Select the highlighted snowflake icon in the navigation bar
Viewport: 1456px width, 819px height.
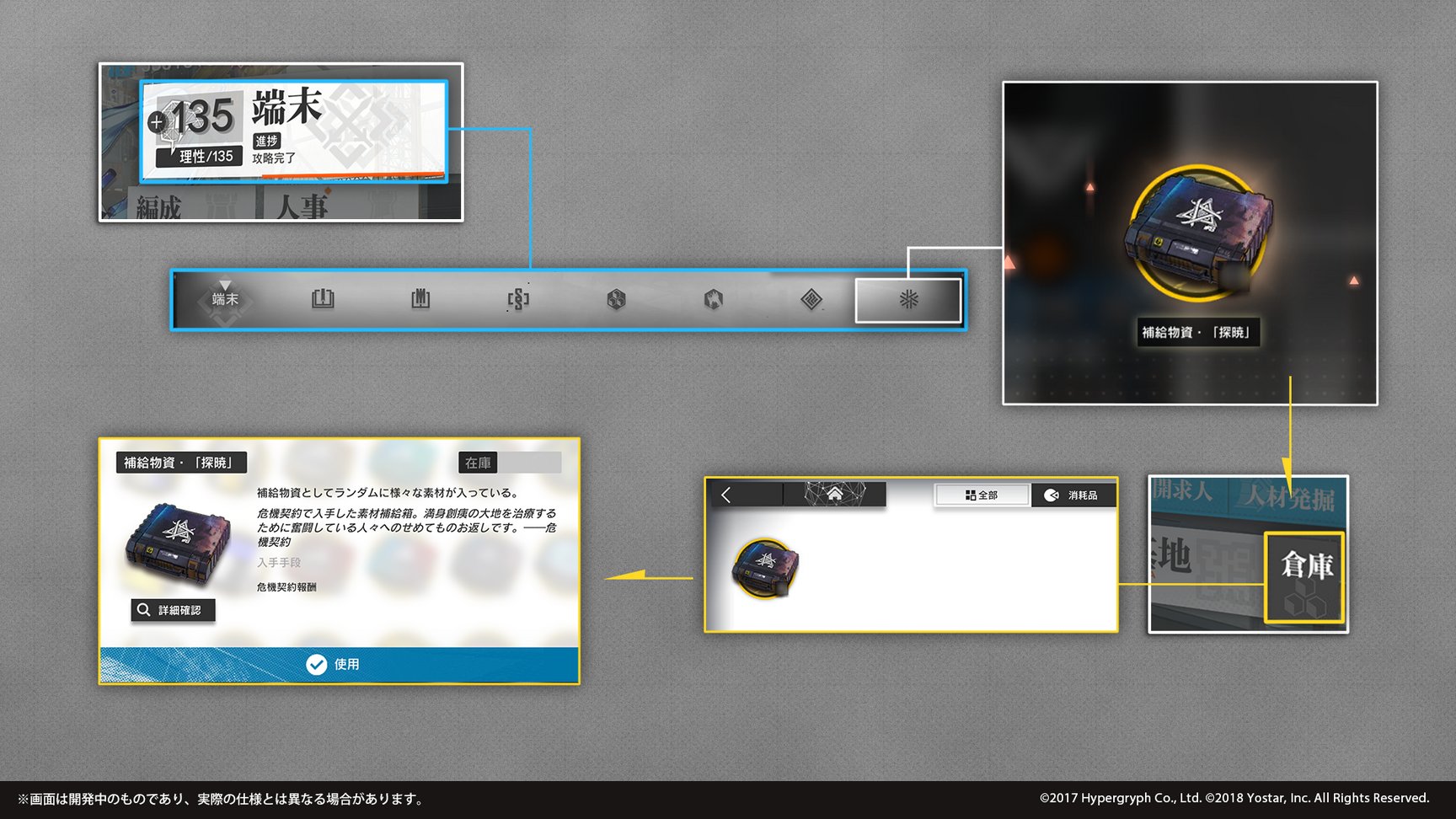(x=908, y=300)
